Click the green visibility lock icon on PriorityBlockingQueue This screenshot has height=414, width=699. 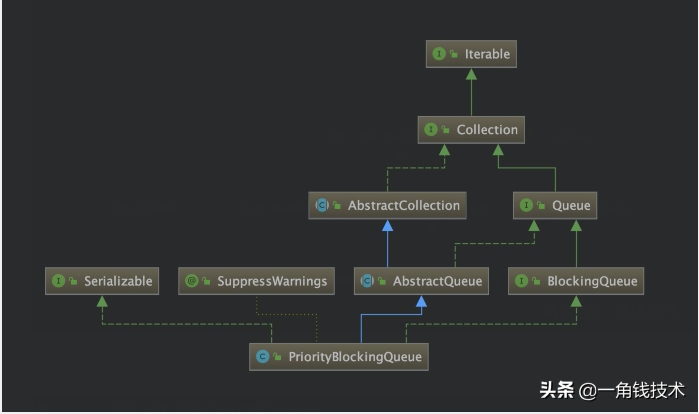pos(277,357)
